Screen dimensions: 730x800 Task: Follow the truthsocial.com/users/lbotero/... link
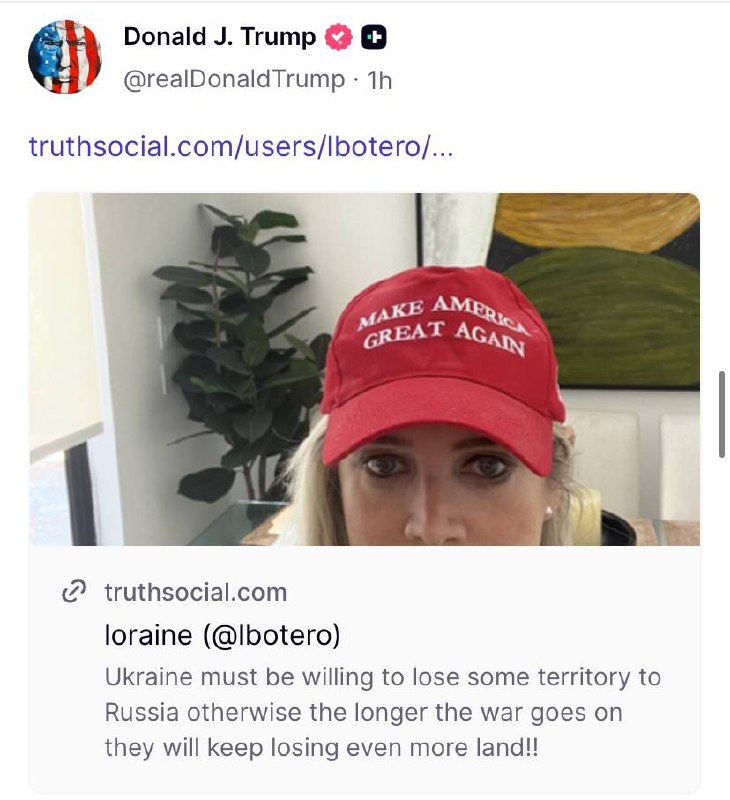click(241, 146)
